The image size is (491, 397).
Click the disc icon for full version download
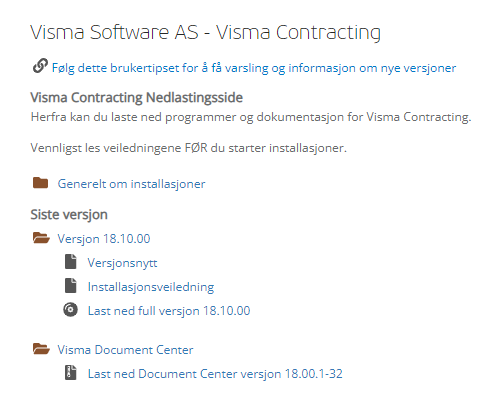(70, 310)
